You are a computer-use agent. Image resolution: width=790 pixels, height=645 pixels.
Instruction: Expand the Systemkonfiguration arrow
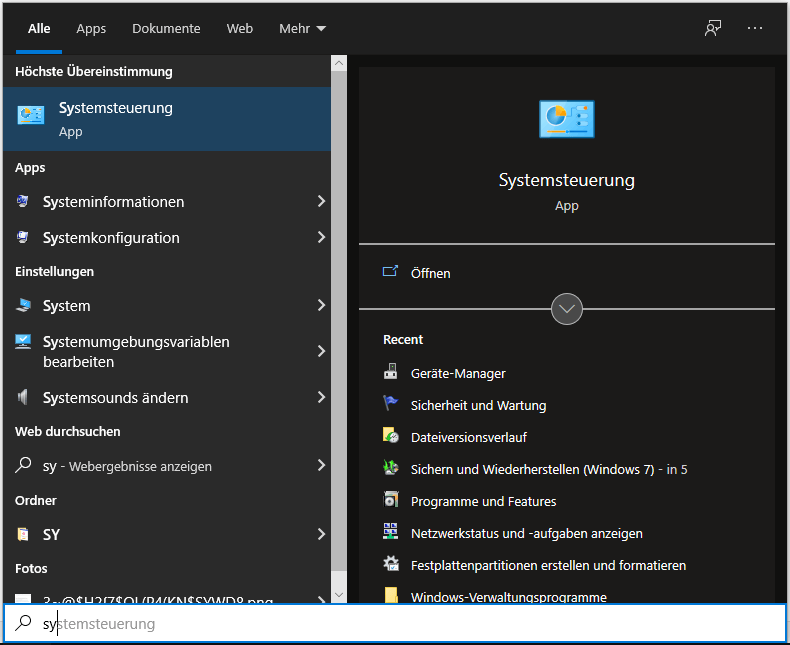321,238
